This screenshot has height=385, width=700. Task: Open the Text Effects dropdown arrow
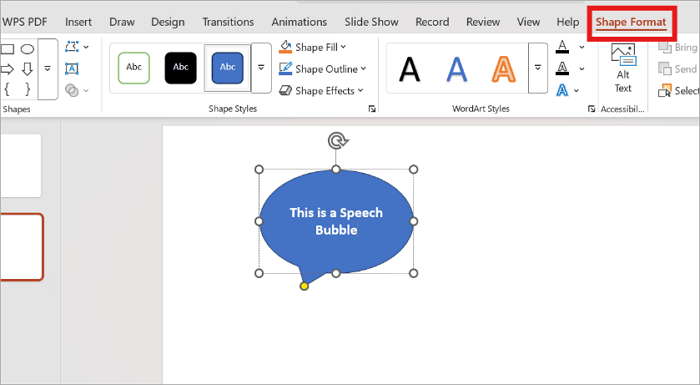pyautogui.click(x=576, y=91)
